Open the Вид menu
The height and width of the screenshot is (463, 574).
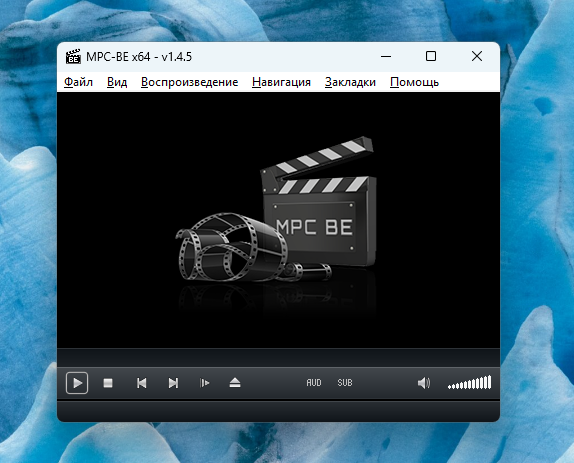(117, 82)
